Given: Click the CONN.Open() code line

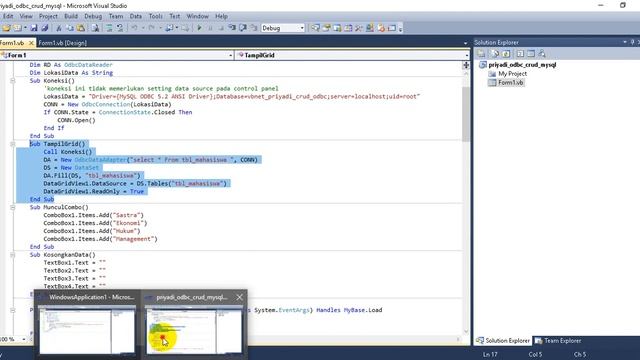Looking at the screenshot, I should 76,120.
